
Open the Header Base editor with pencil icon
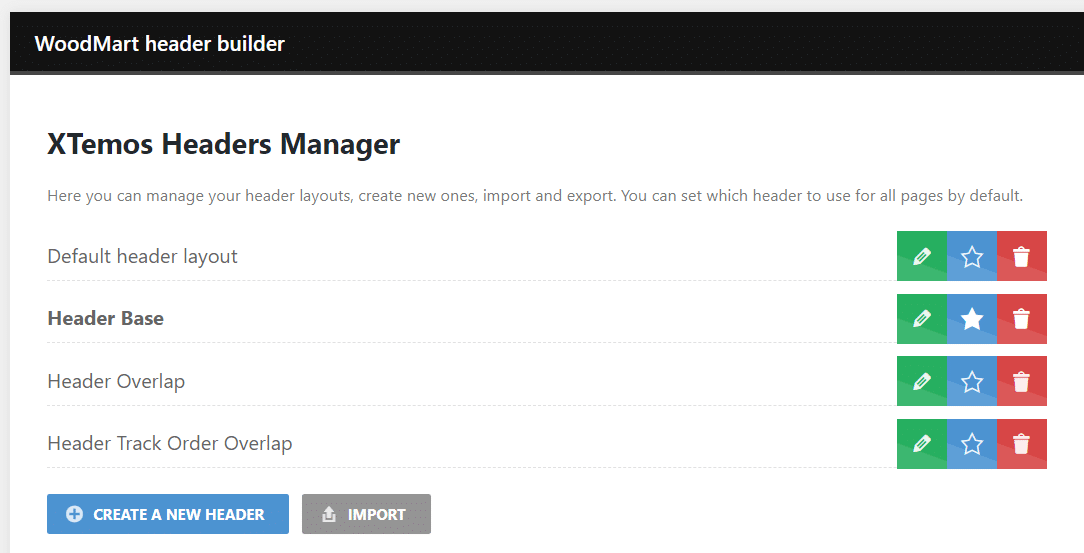coord(922,319)
